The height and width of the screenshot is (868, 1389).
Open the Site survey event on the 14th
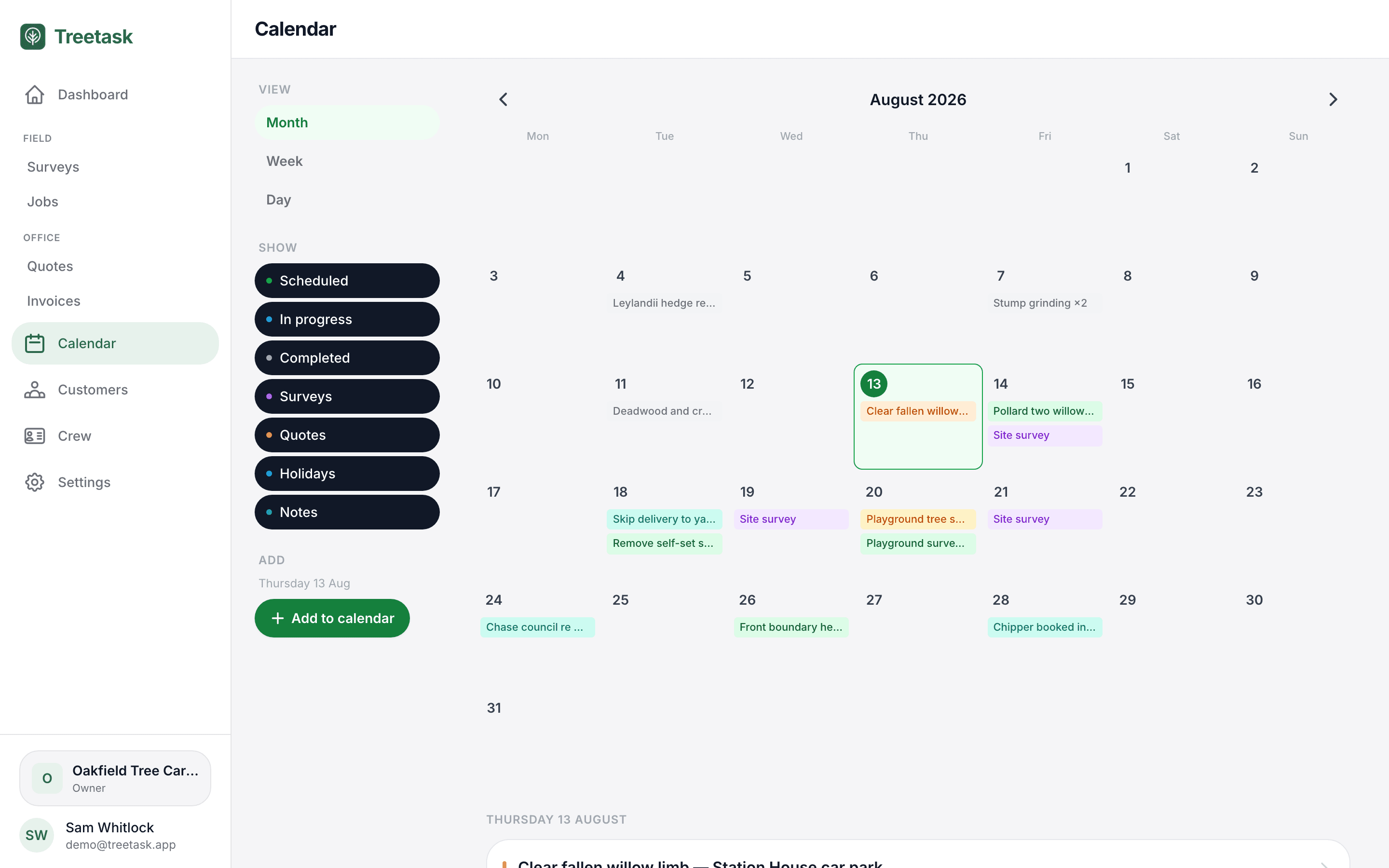click(1045, 435)
